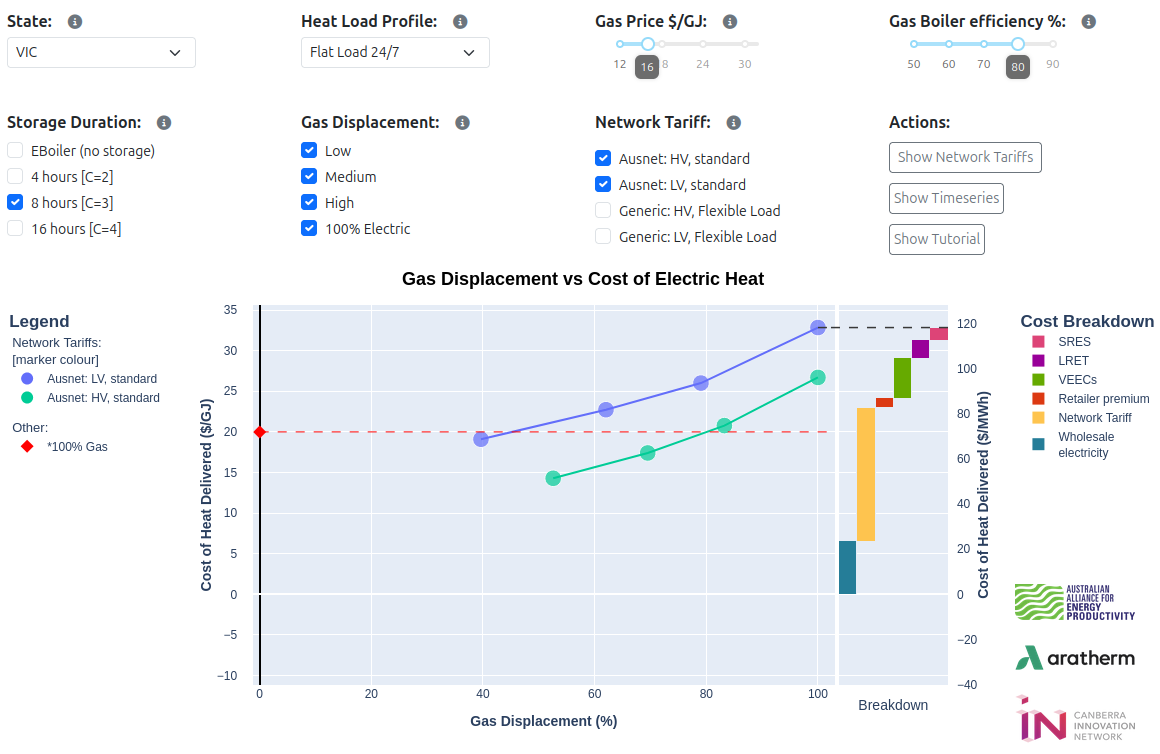Toggle Network Tariff in Cost Breakdown legend
The height and width of the screenshot is (754, 1160).
point(1094,418)
